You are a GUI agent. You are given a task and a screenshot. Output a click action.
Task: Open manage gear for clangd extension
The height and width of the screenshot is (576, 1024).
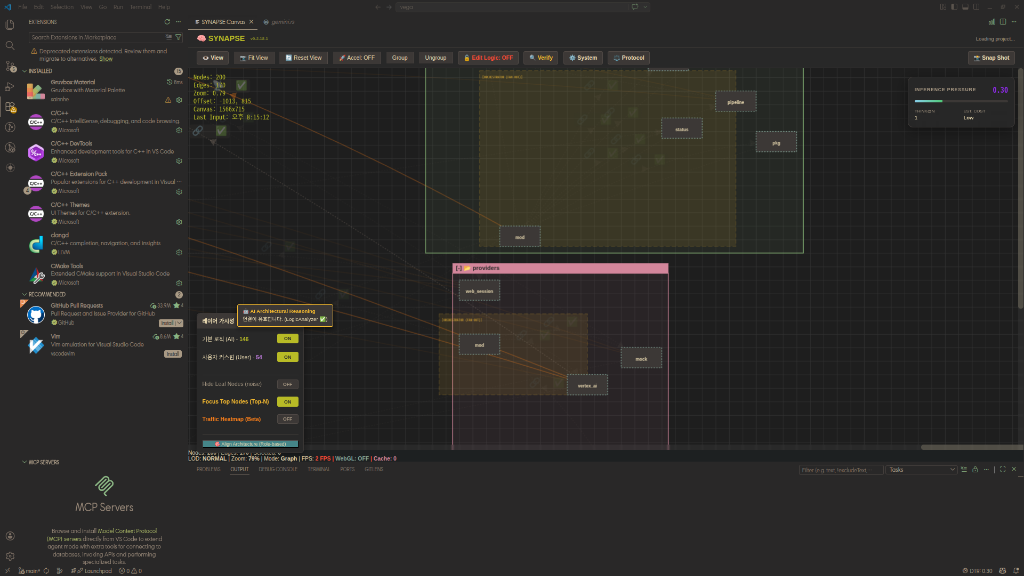click(179, 252)
